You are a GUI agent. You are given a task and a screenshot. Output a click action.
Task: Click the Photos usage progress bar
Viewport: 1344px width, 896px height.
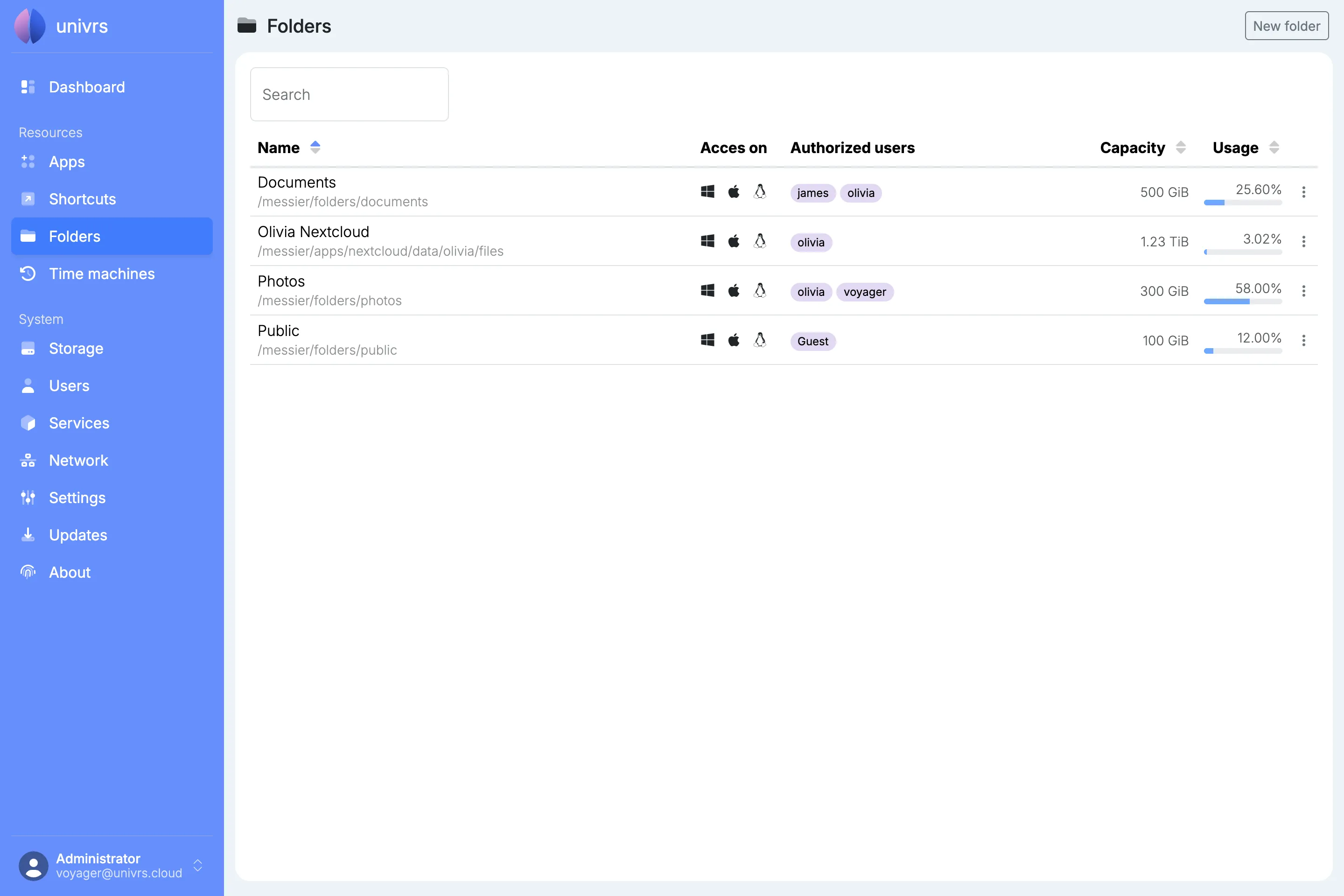click(1243, 302)
